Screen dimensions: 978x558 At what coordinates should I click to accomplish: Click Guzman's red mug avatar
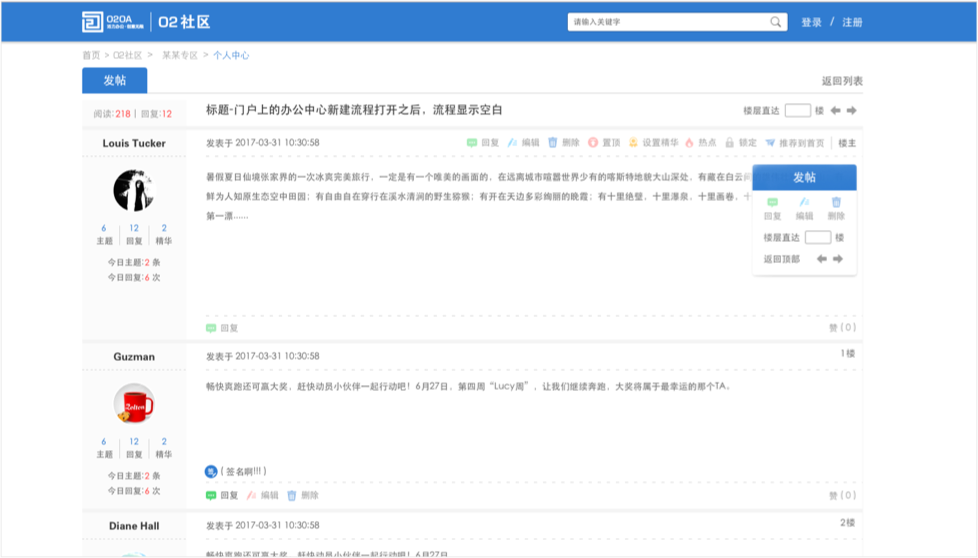[133, 403]
